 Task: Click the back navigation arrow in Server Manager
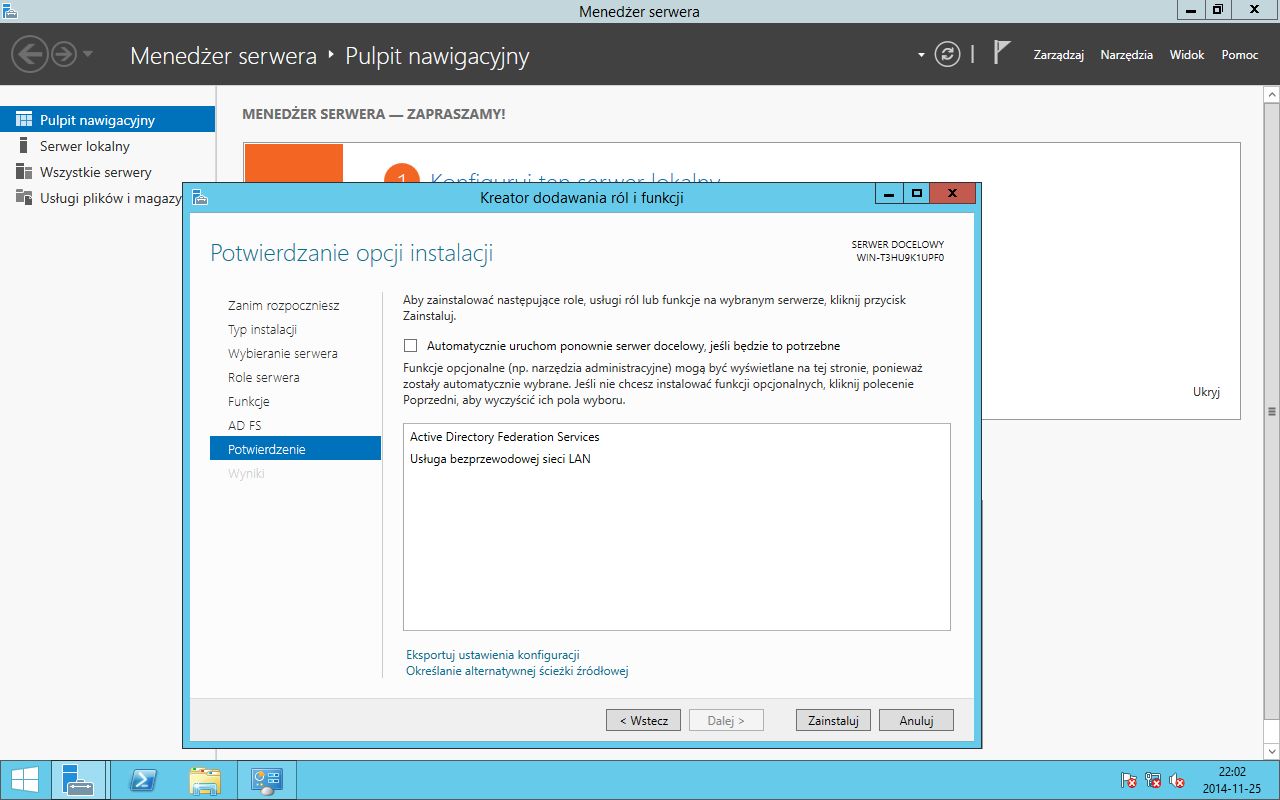coord(31,54)
